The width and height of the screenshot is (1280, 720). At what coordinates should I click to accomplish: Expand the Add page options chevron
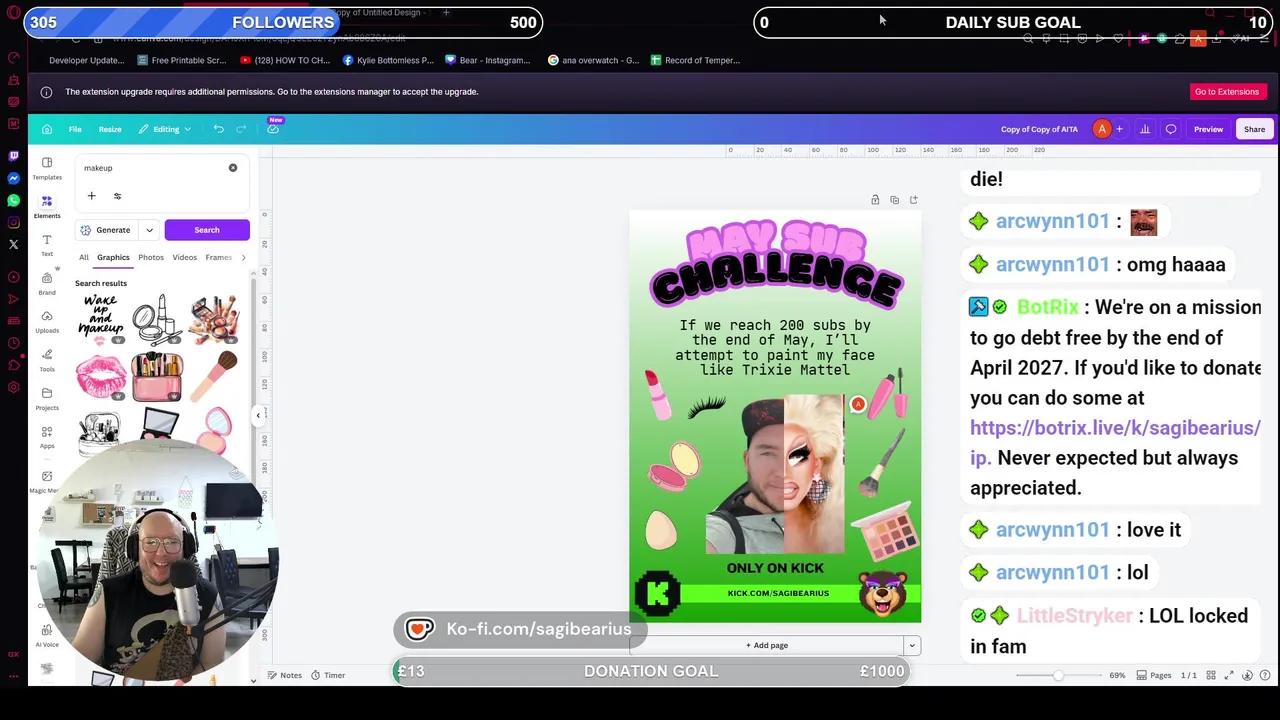pyautogui.click(x=911, y=645)
